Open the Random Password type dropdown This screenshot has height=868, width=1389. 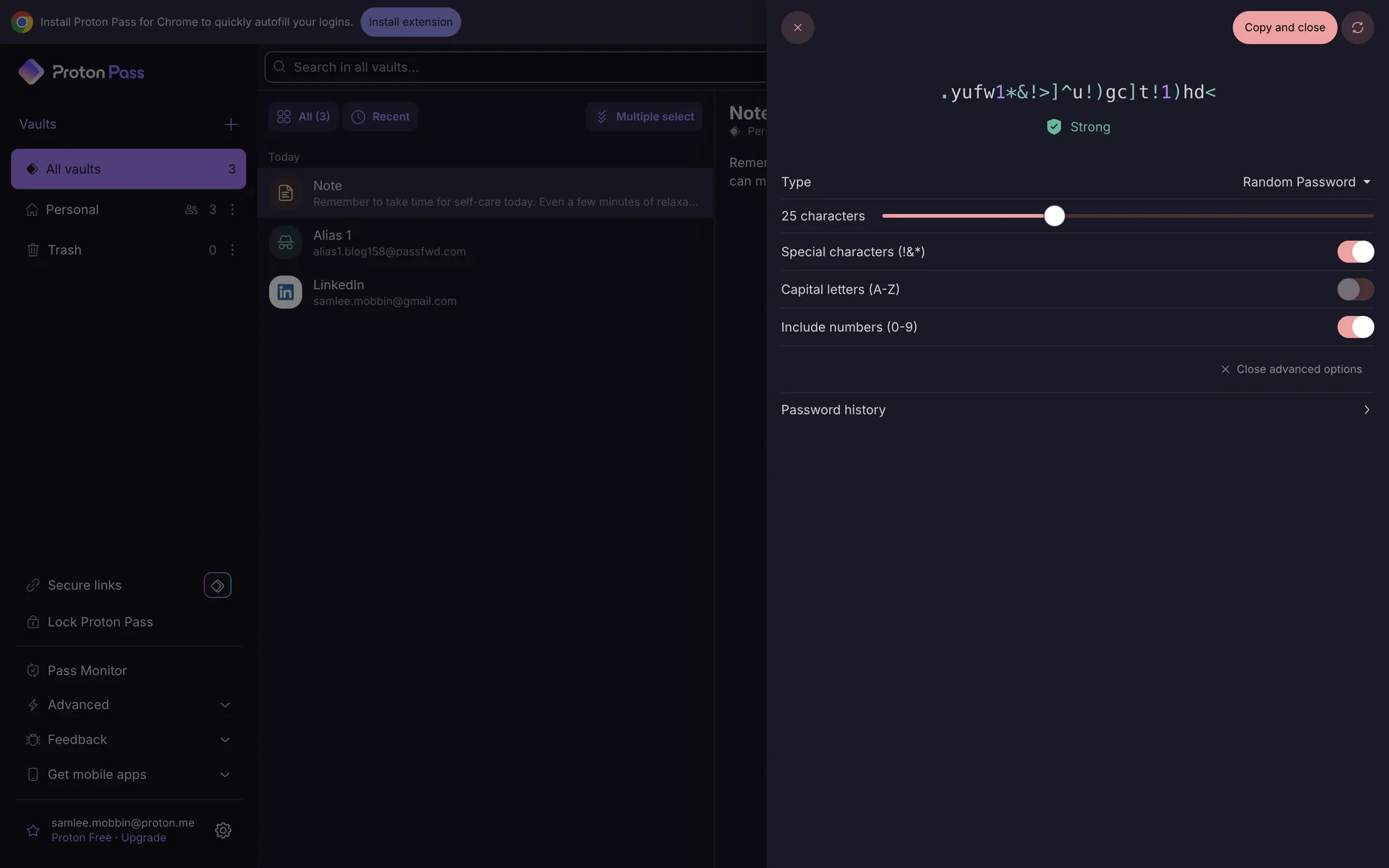pyautogui.click(x=1306, y=182)
